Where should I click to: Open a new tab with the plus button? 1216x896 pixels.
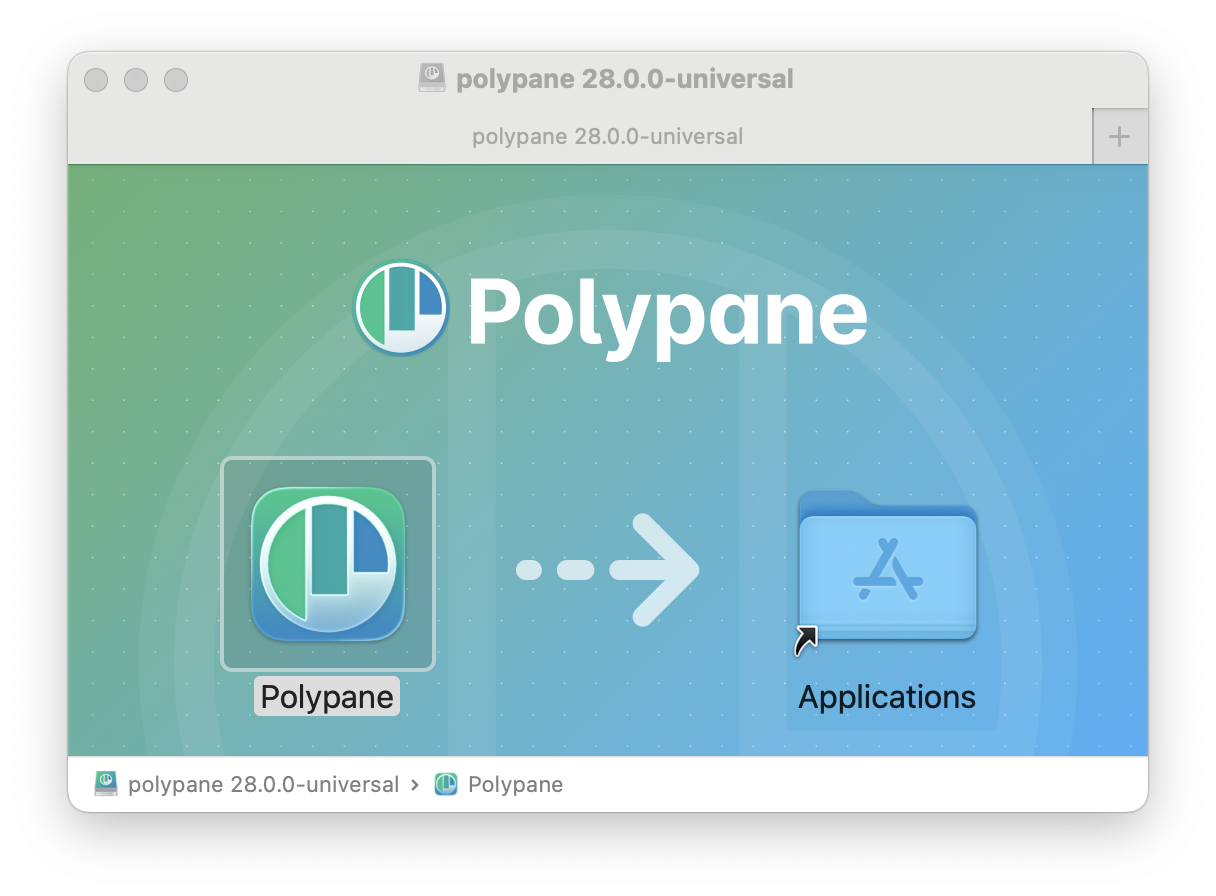tap(1119, 136)
